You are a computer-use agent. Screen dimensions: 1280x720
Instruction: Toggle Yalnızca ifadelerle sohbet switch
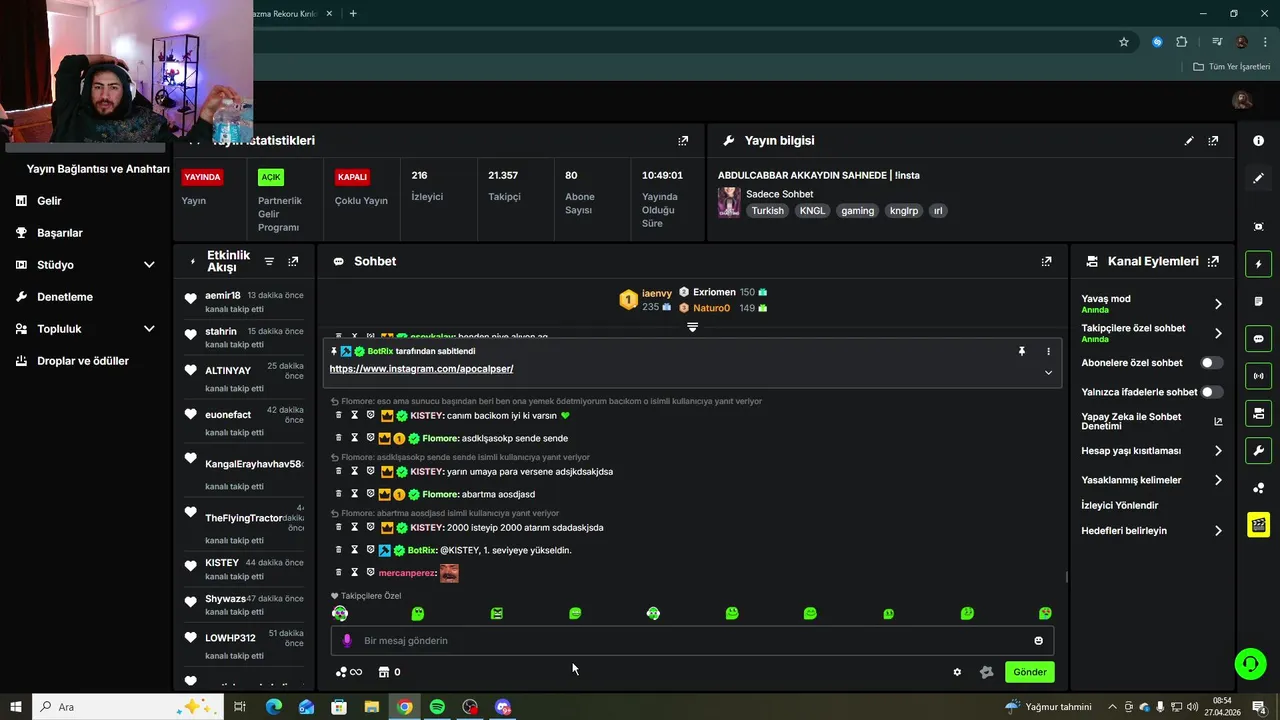click(1211, 392)
